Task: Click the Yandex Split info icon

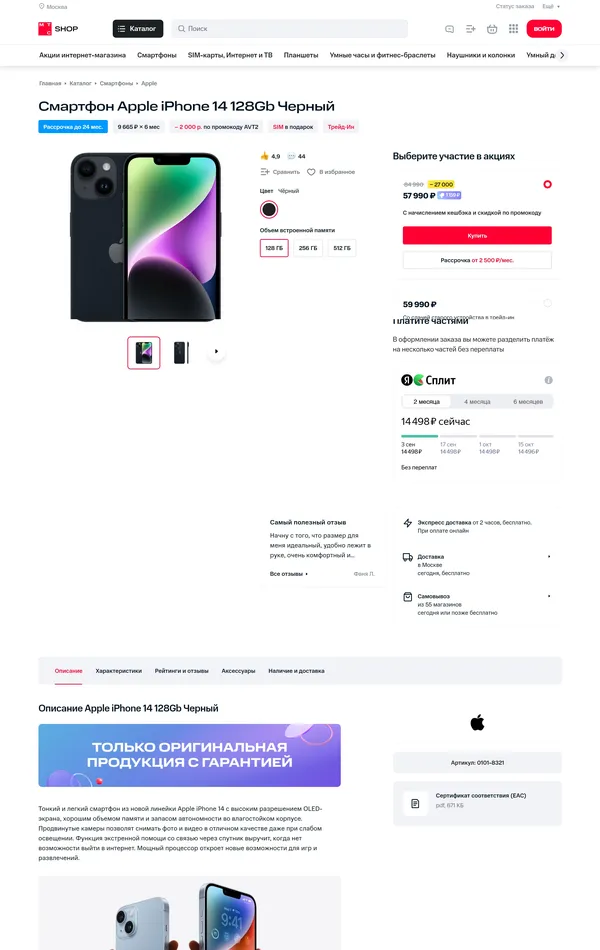Action: click(x=548, y=380)
